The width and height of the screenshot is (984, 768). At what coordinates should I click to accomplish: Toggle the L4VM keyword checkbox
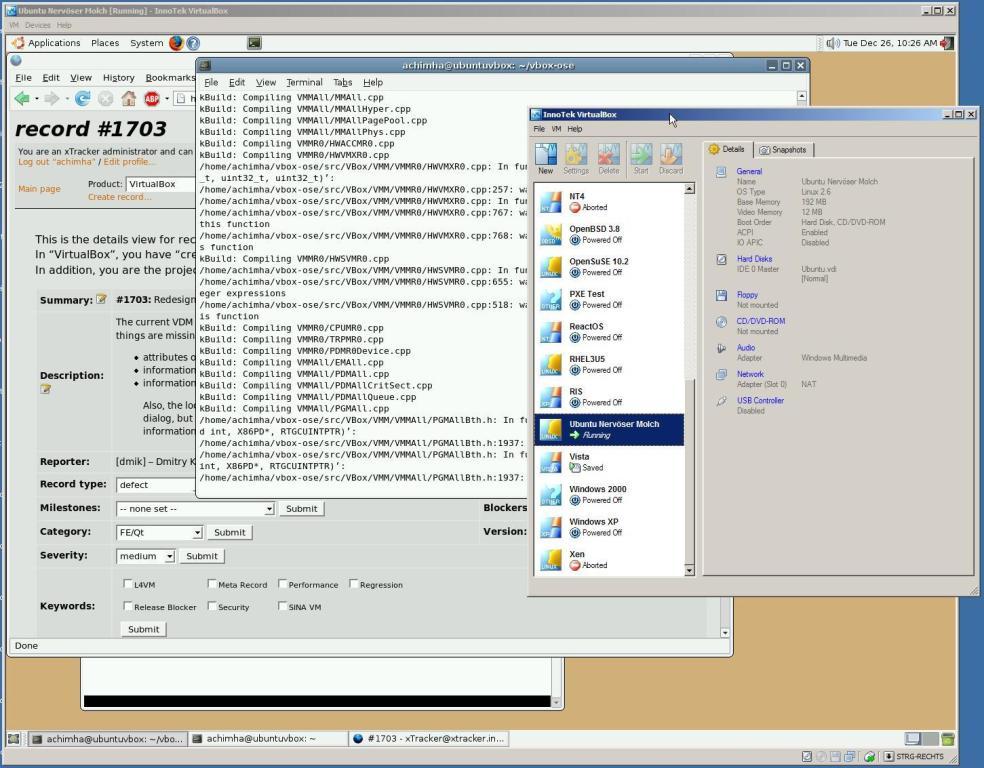[128, 584]
